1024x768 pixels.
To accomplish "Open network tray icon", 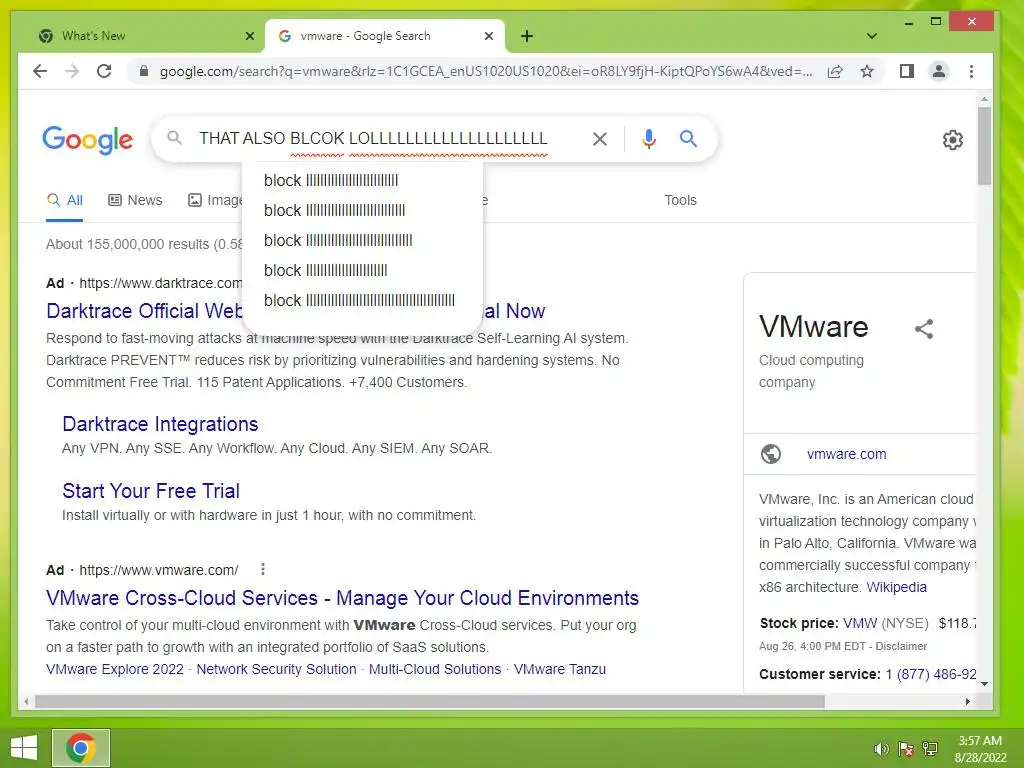I will pyautogui.click(x=930, y=749).
